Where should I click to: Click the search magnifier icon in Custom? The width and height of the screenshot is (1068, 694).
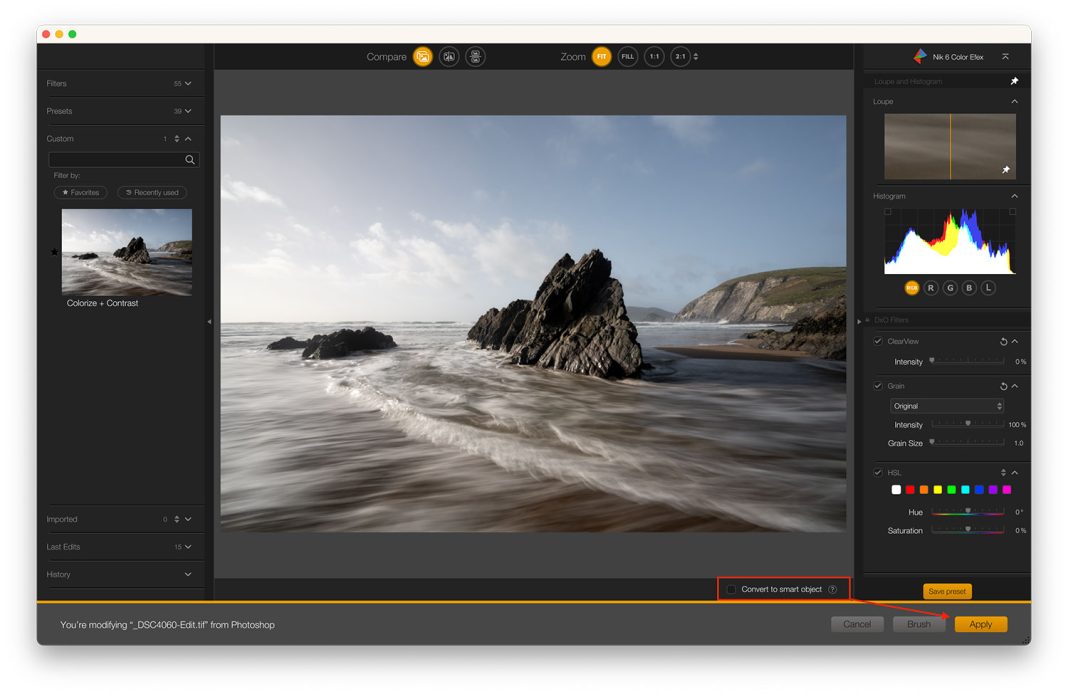(190, 160)
